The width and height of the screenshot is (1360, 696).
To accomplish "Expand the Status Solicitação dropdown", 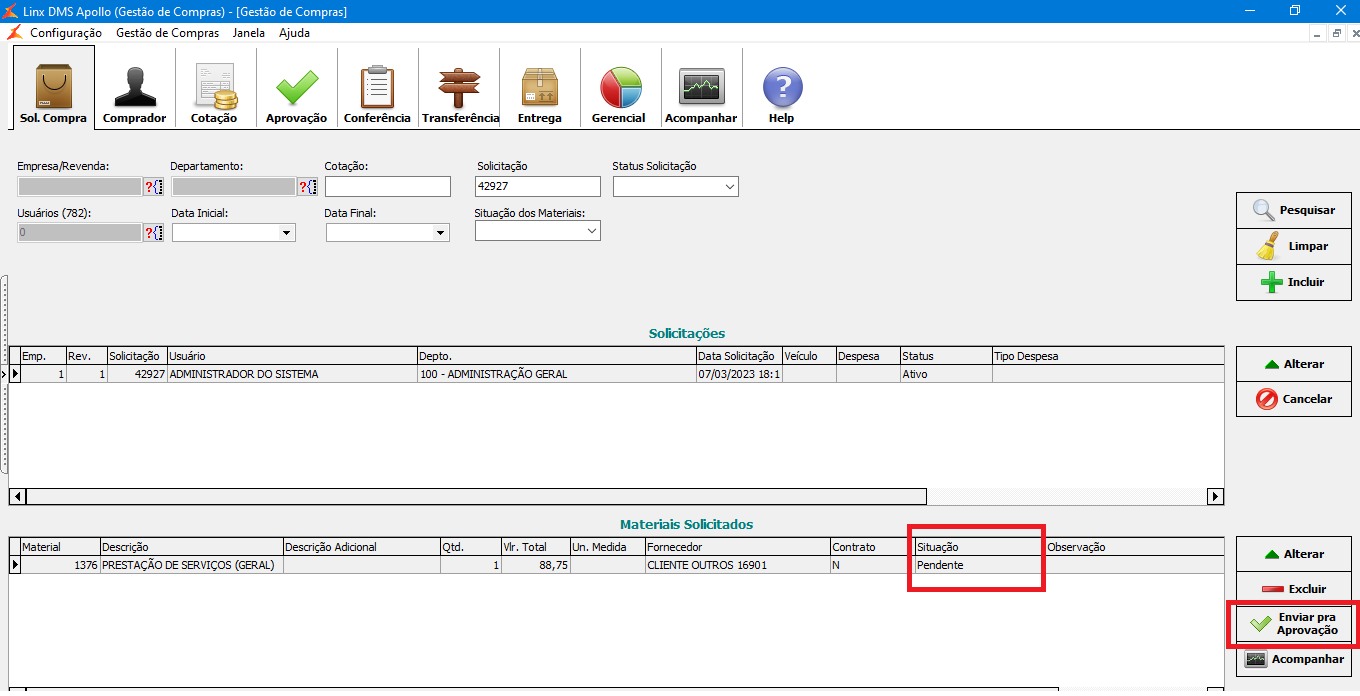I will (729, 187).
